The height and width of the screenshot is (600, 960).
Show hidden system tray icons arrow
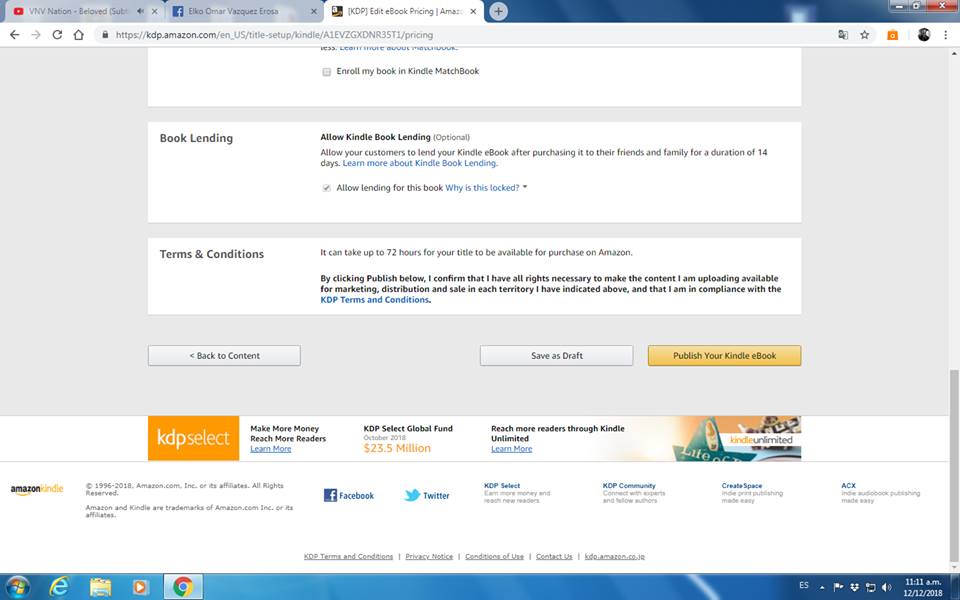(822, 587)
